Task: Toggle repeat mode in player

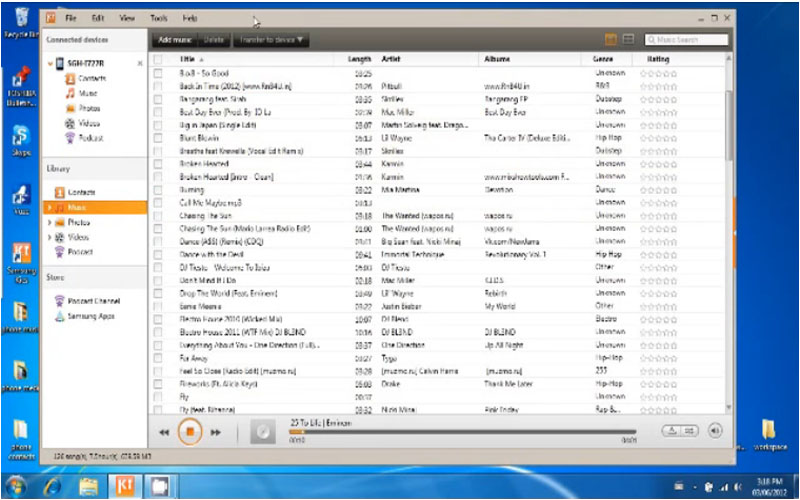Action: pos(672,431)
